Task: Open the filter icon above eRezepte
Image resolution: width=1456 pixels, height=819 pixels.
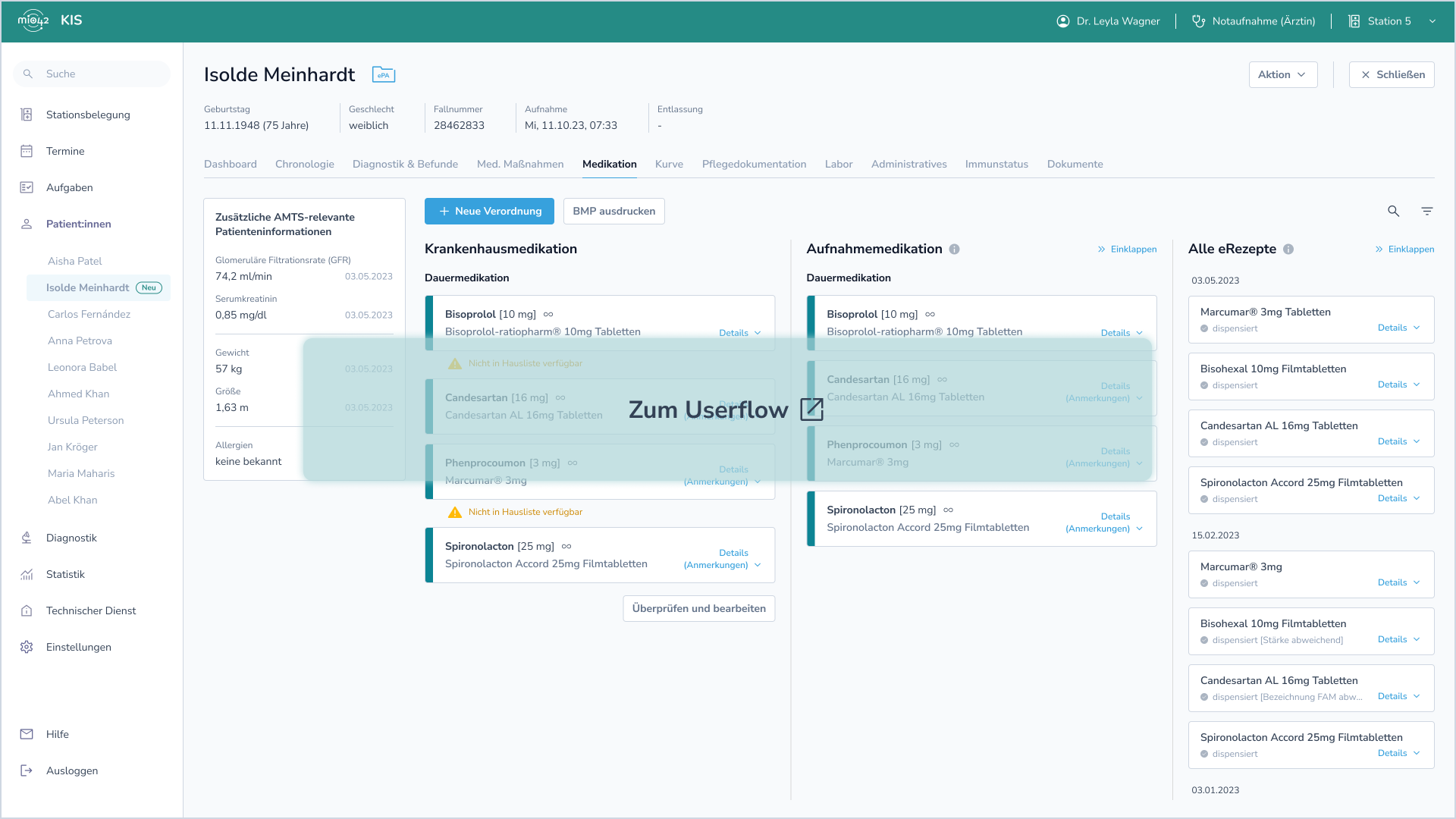Action: [1426, 212]
